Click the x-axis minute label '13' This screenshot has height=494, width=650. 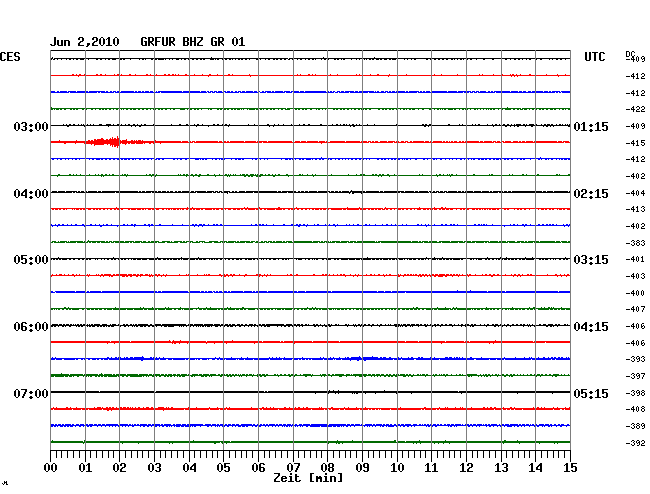tap(501, 468)
